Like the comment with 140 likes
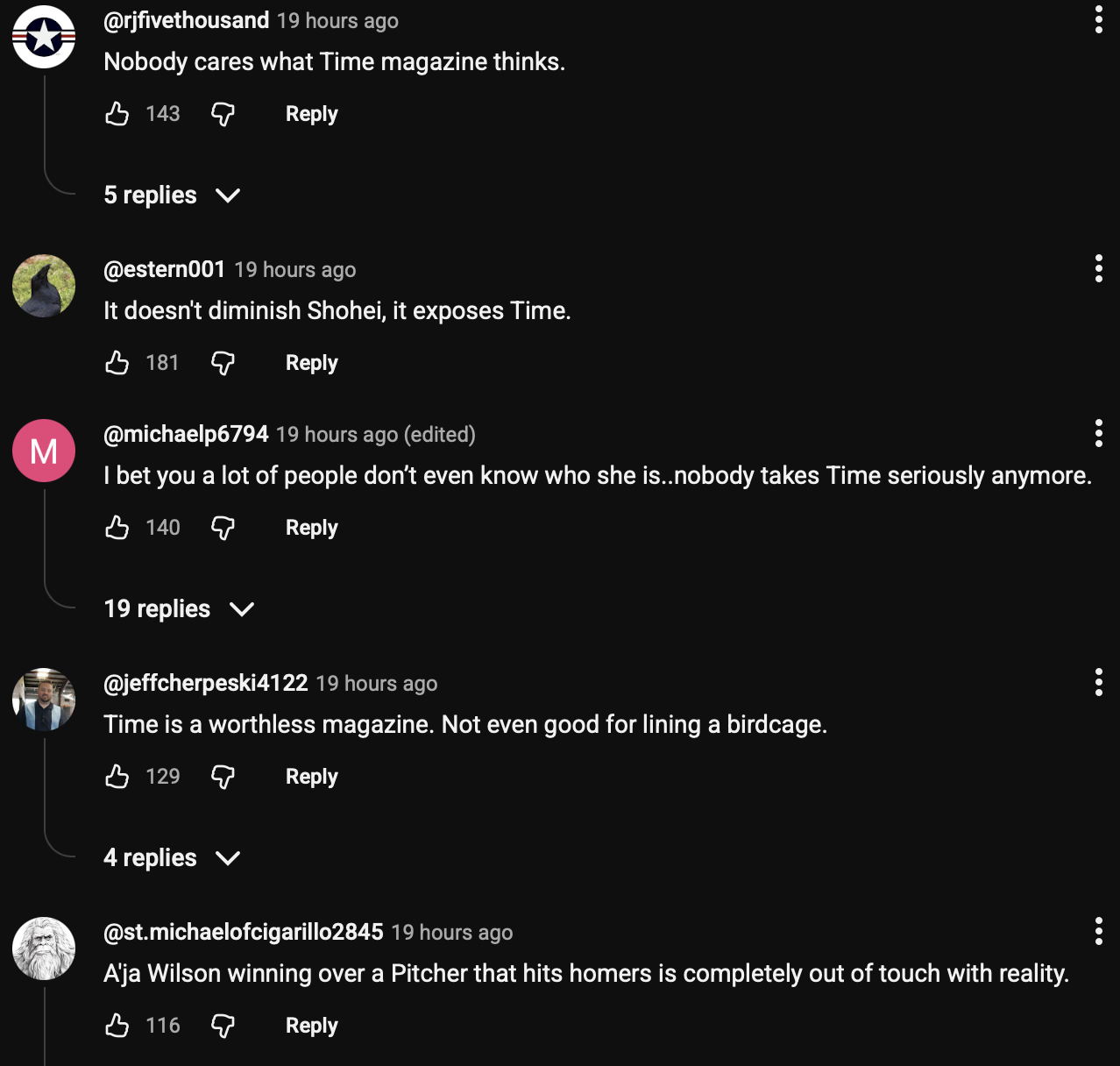This screenshot has width=1120, height=1066. point(117,528)
